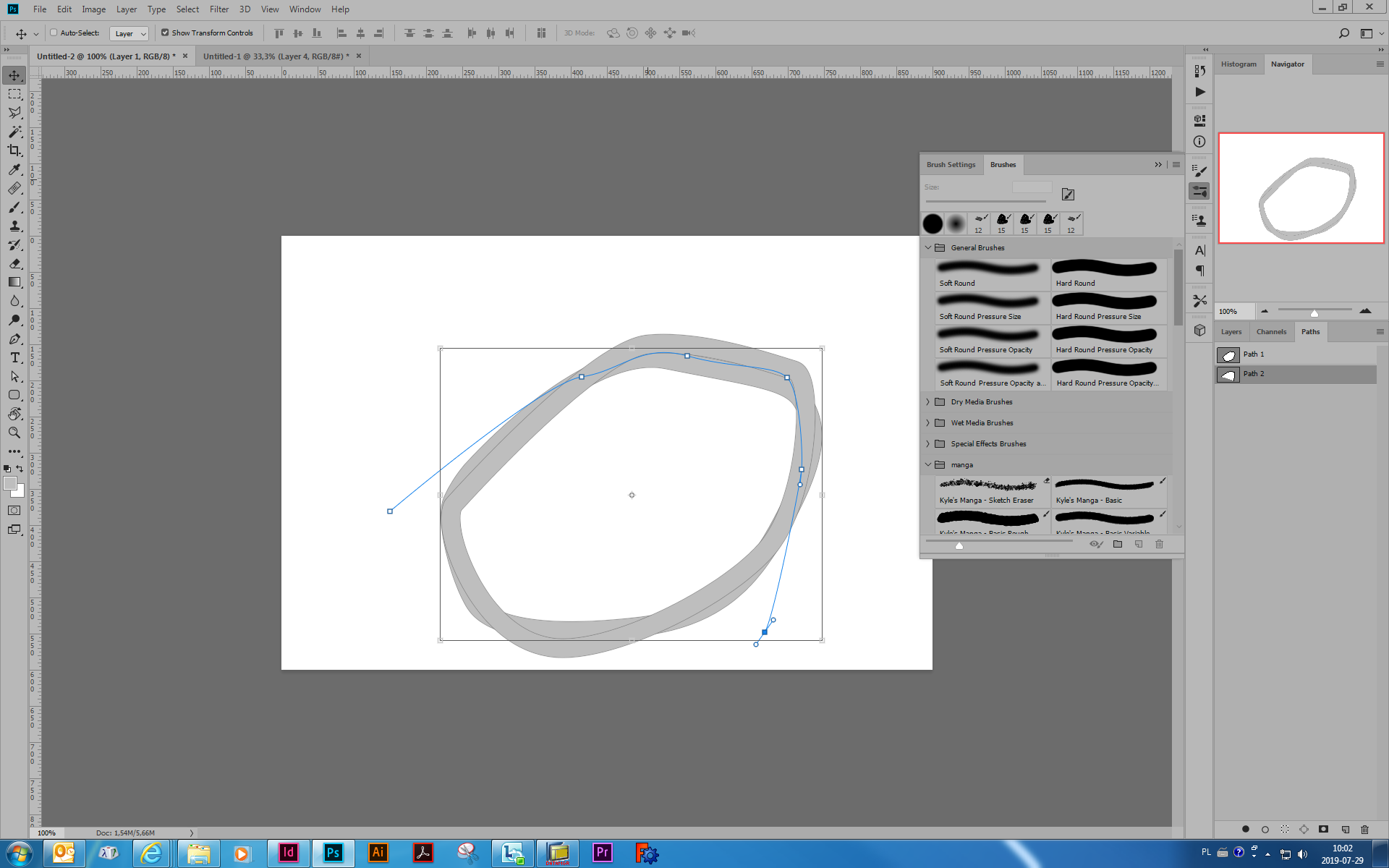Switch to Brush Settings tab

coord(951,165)
